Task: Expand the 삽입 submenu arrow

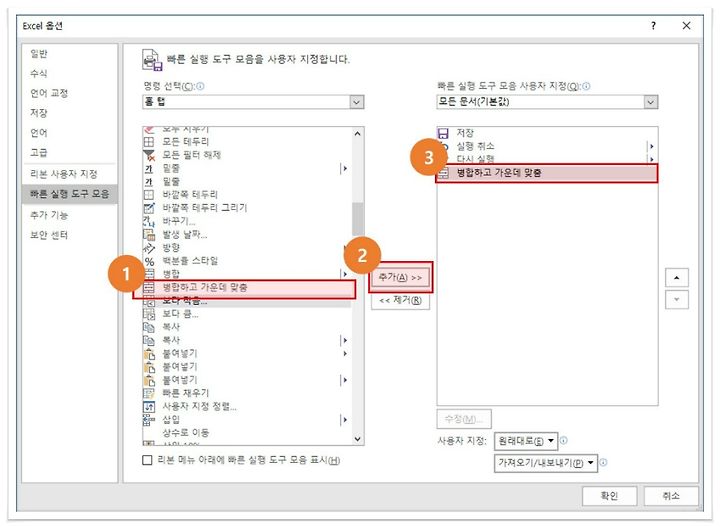Action: [x=344, y=420]
